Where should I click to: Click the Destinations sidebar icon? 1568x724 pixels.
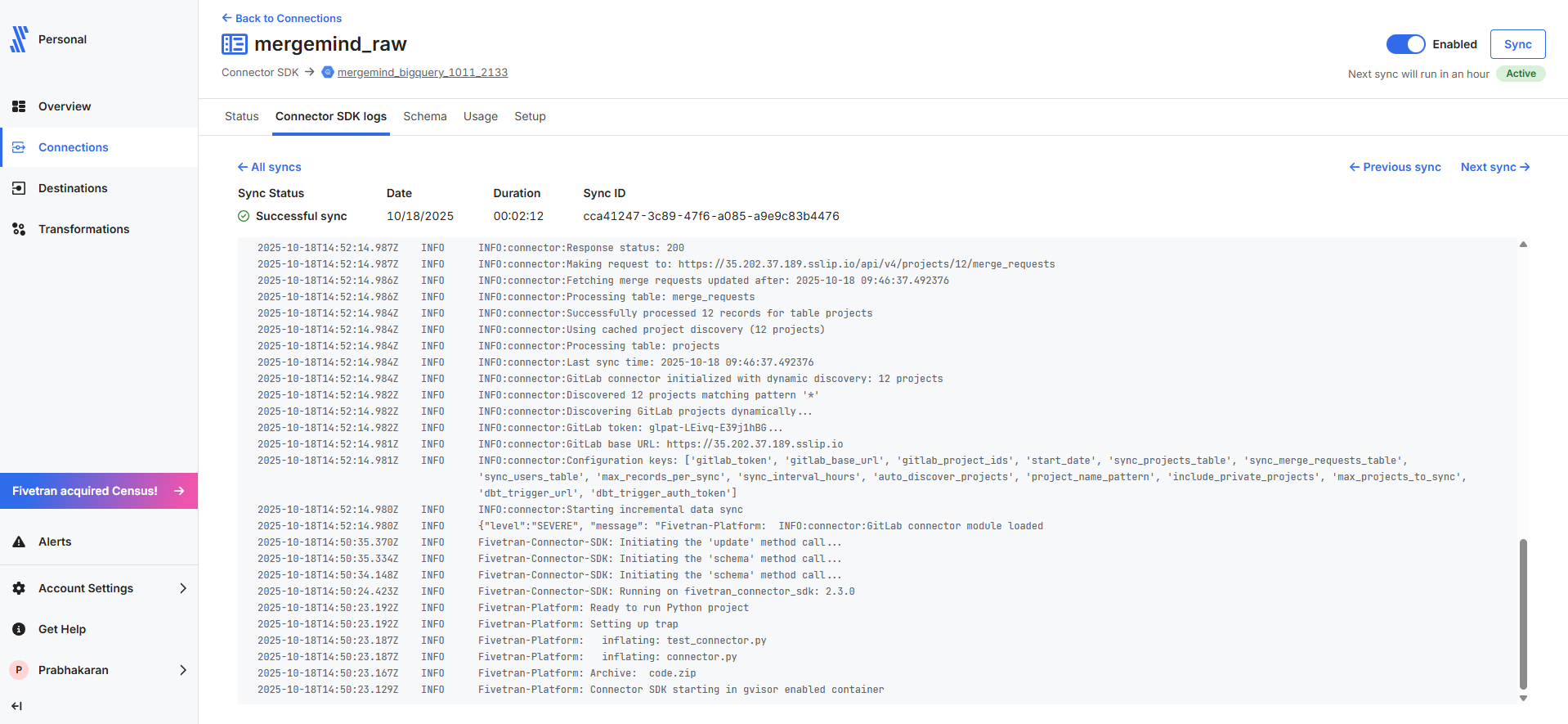coord(19,188)
